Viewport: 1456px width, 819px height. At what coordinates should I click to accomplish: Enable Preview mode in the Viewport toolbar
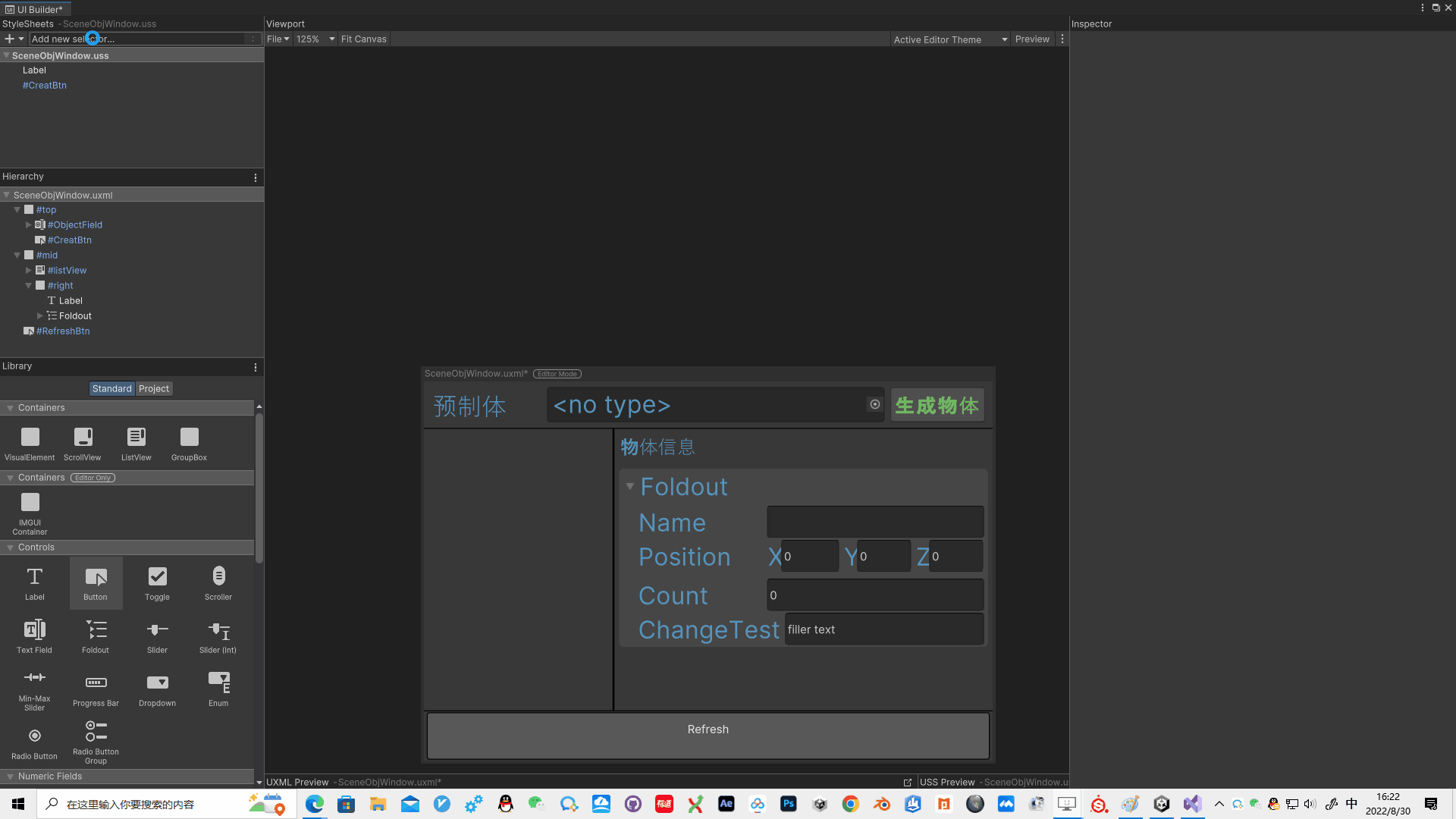(1032, 39)
